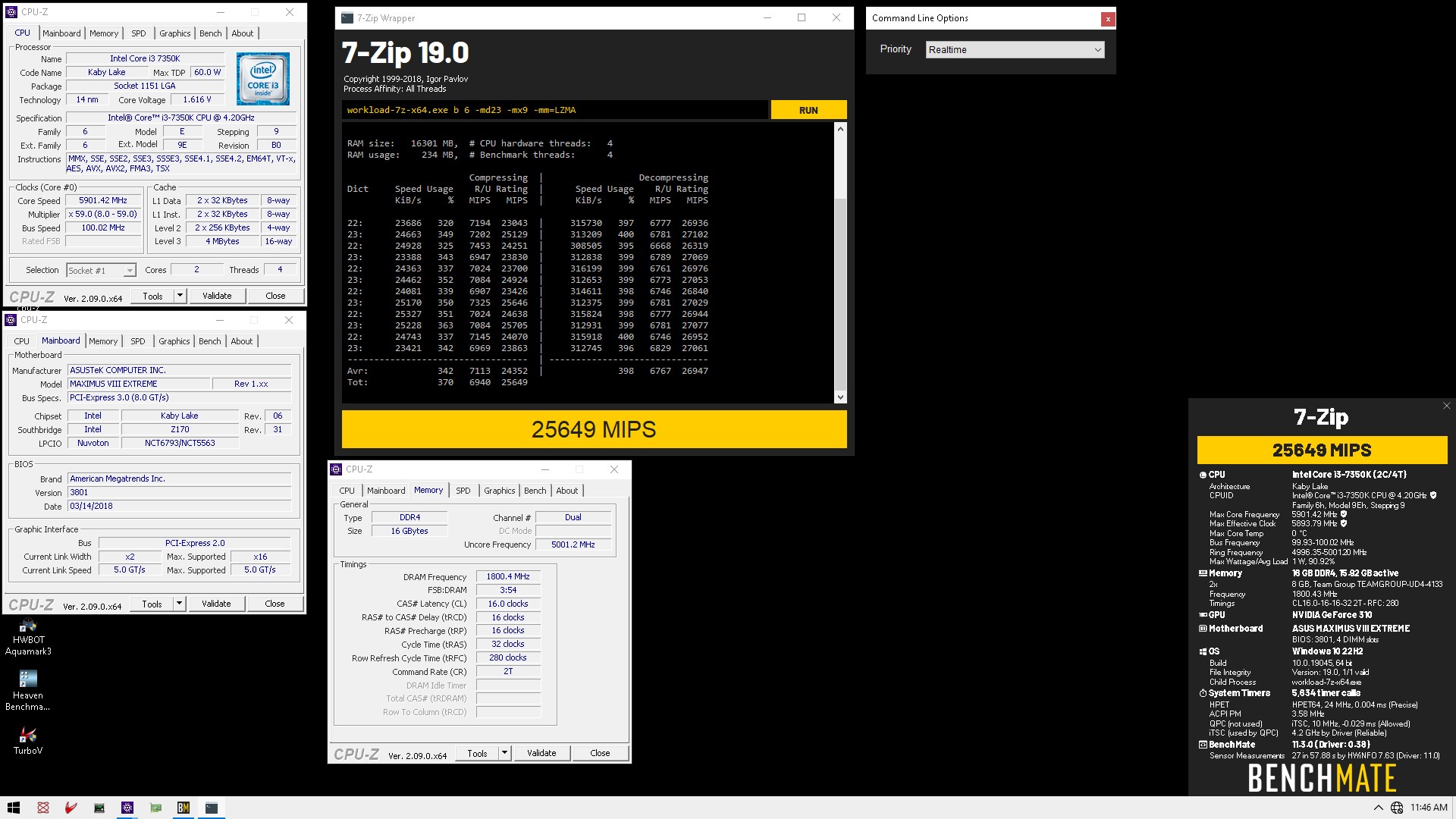Switch to the 7-Zip Wrapper console taskbar icon
1456x819 pixels.
click(x=212, y=808)
